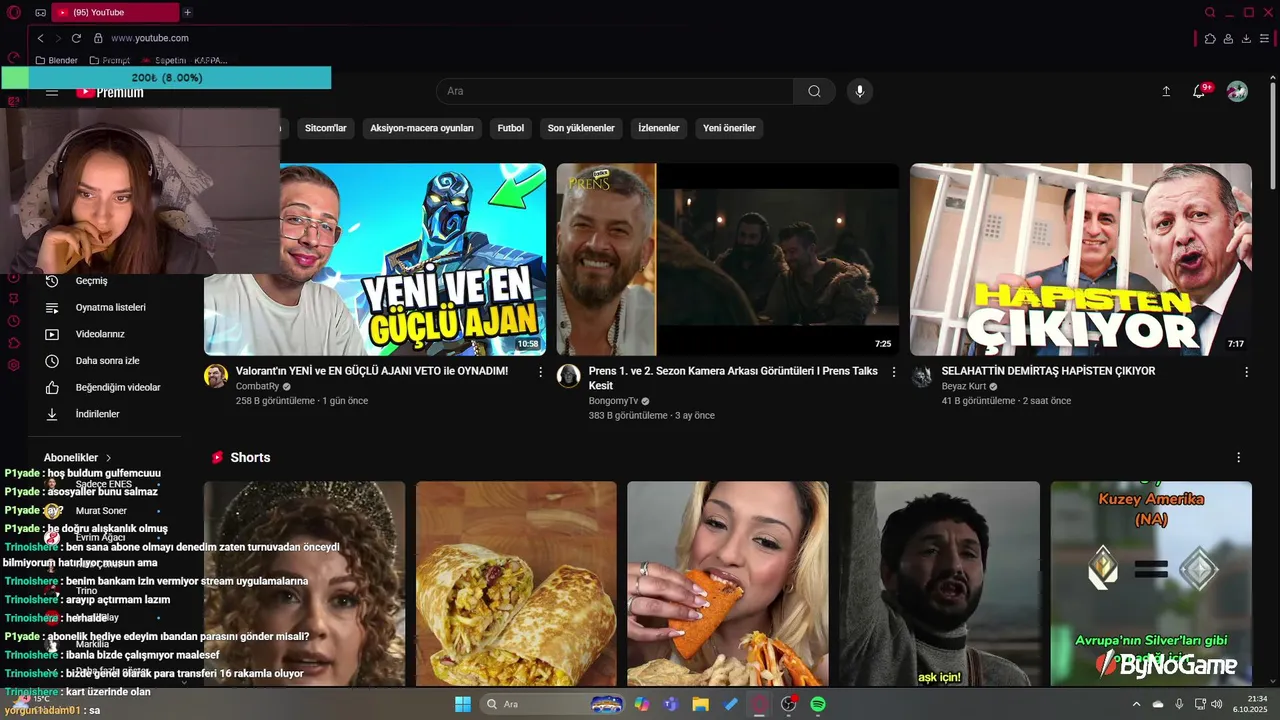Open options for Selahattin Demirtaş video
This screenshot has width=1280, height=720.
click(1246, 372)
